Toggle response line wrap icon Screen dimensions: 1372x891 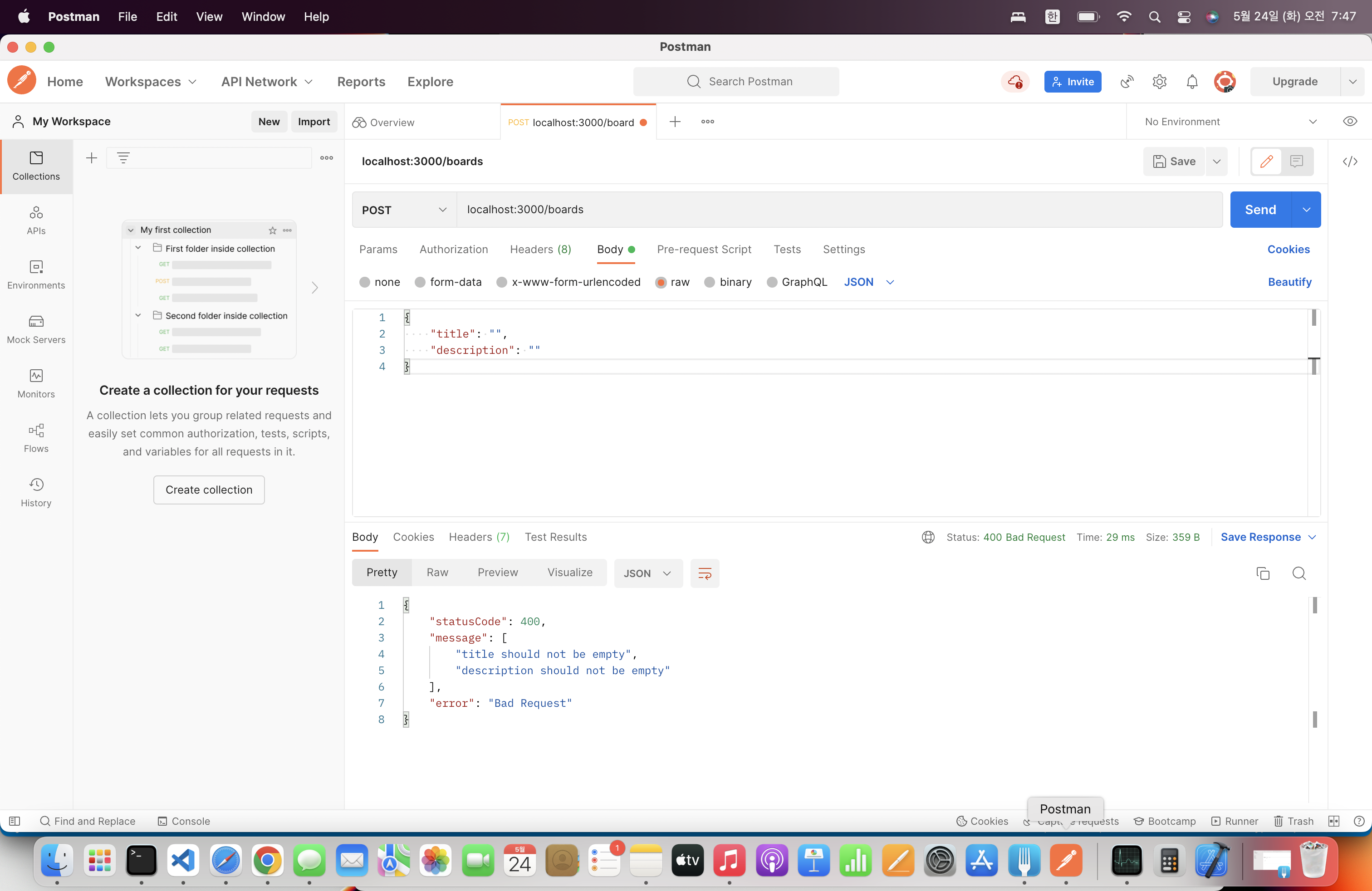pos(705,573)
